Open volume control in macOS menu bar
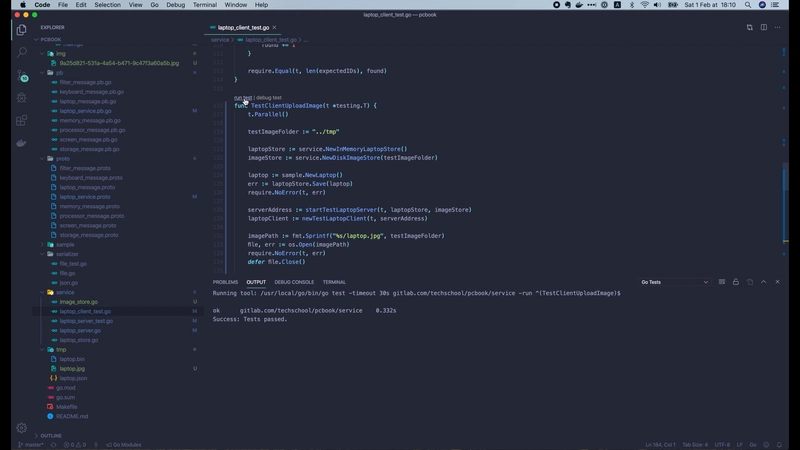This screenshot has height=450, width=800. [x=657, y=5]
